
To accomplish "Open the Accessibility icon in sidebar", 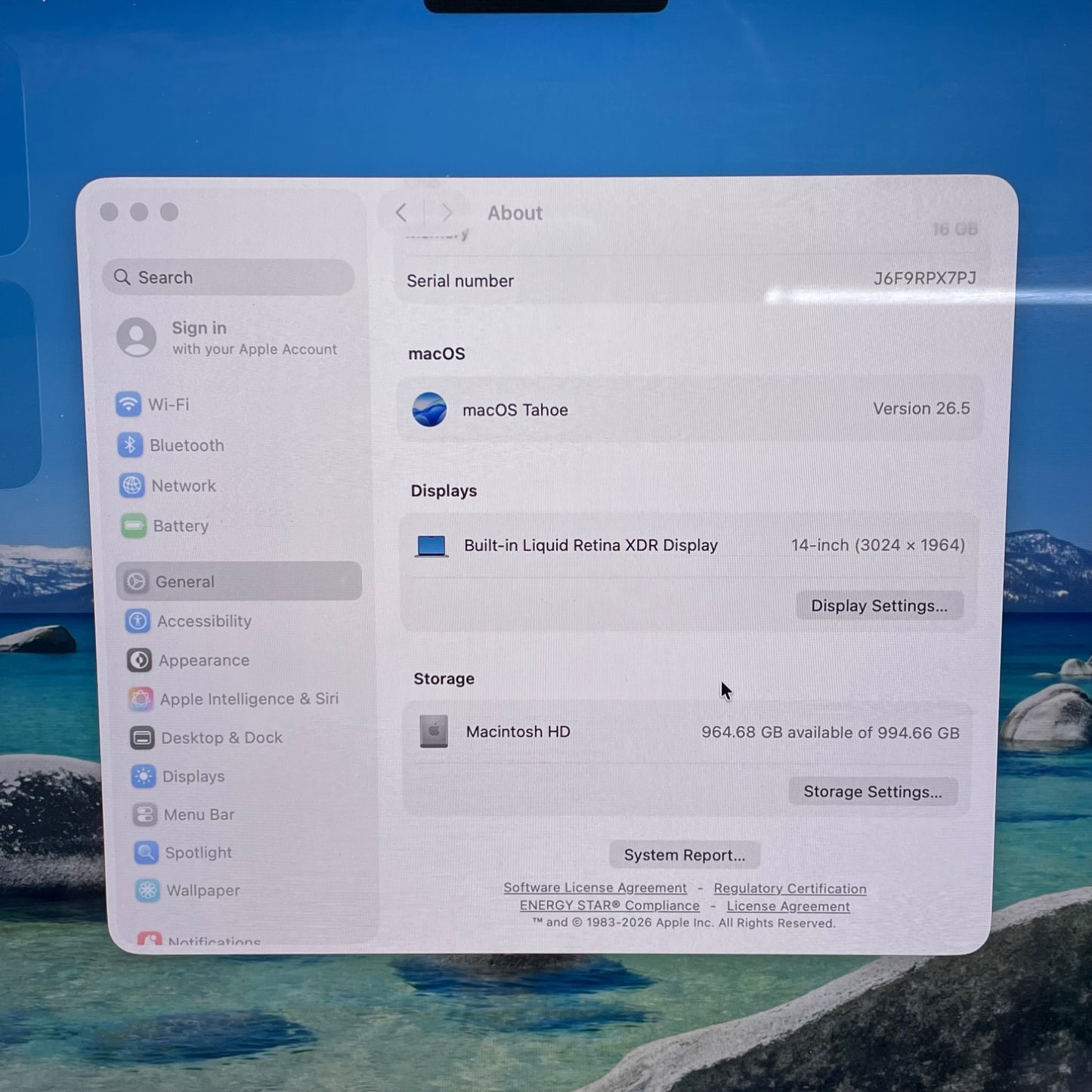I will pos(138,621).
